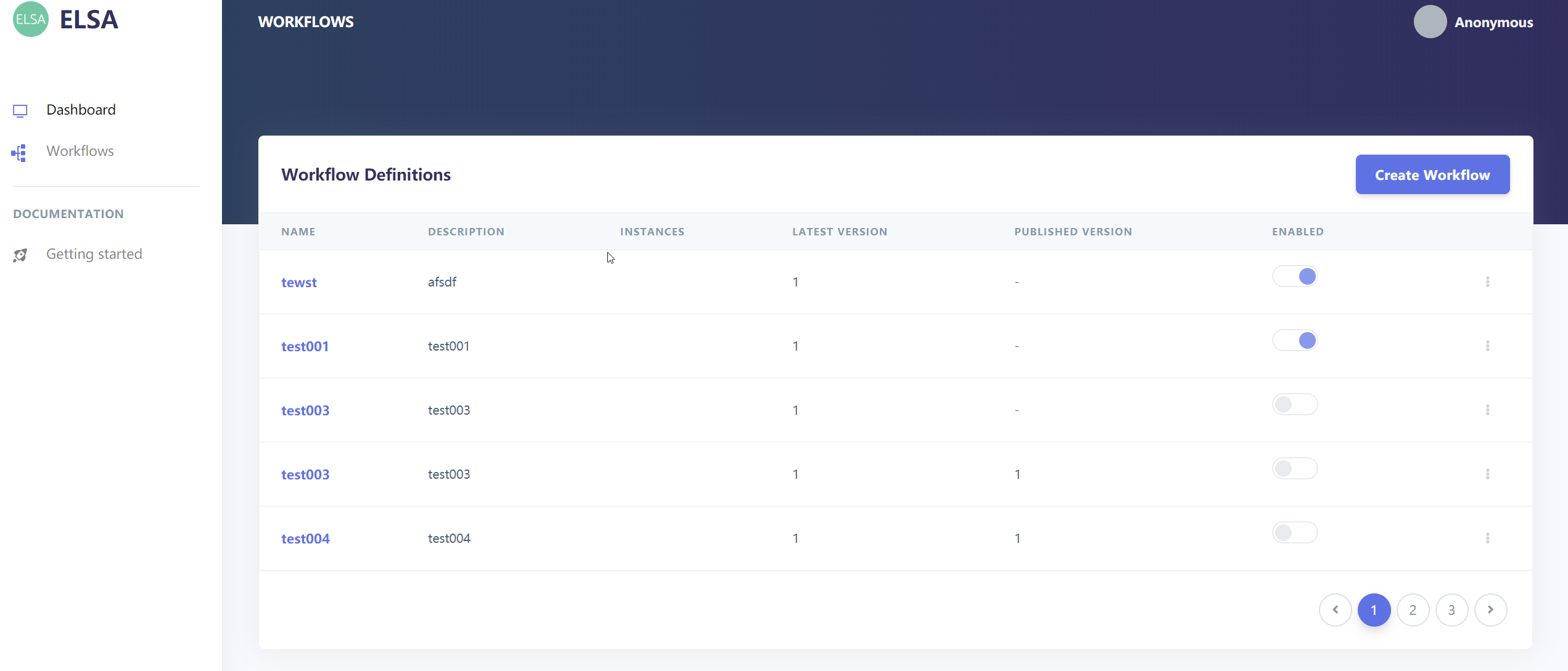The width and height of the screenshot is (1568, 671).
Task: Open the tewst workflow definition link
Action: [x=299, y=282]
